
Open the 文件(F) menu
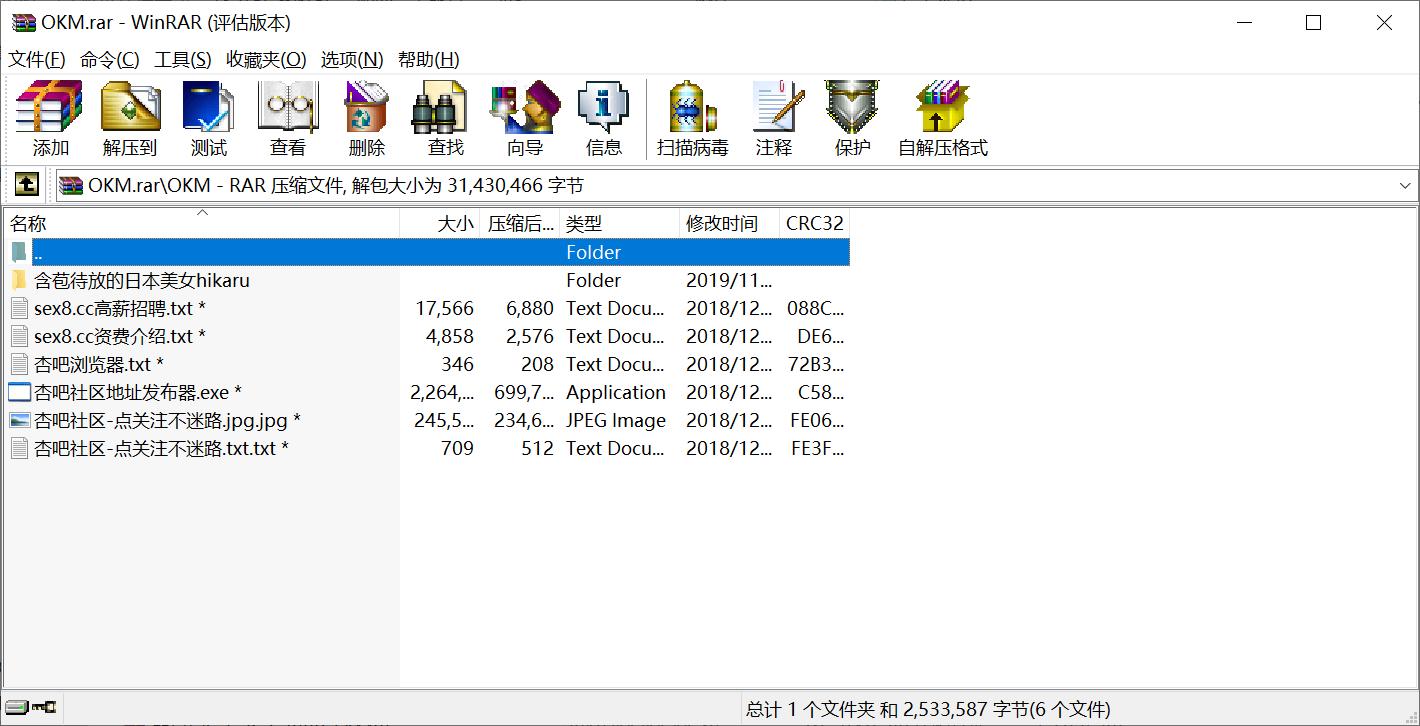(x=37, y=59)
